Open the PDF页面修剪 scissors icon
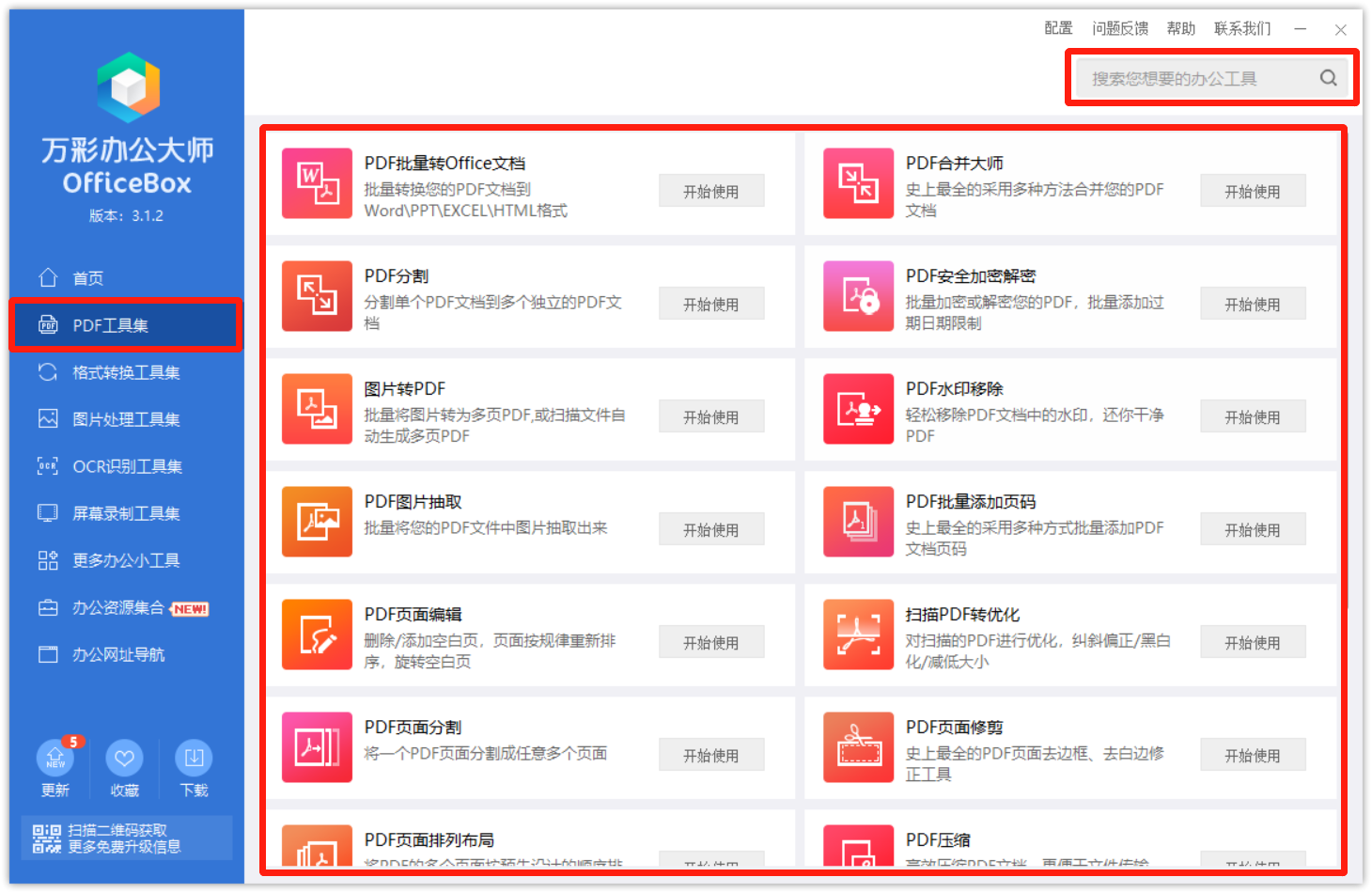 tap(858, 747)
